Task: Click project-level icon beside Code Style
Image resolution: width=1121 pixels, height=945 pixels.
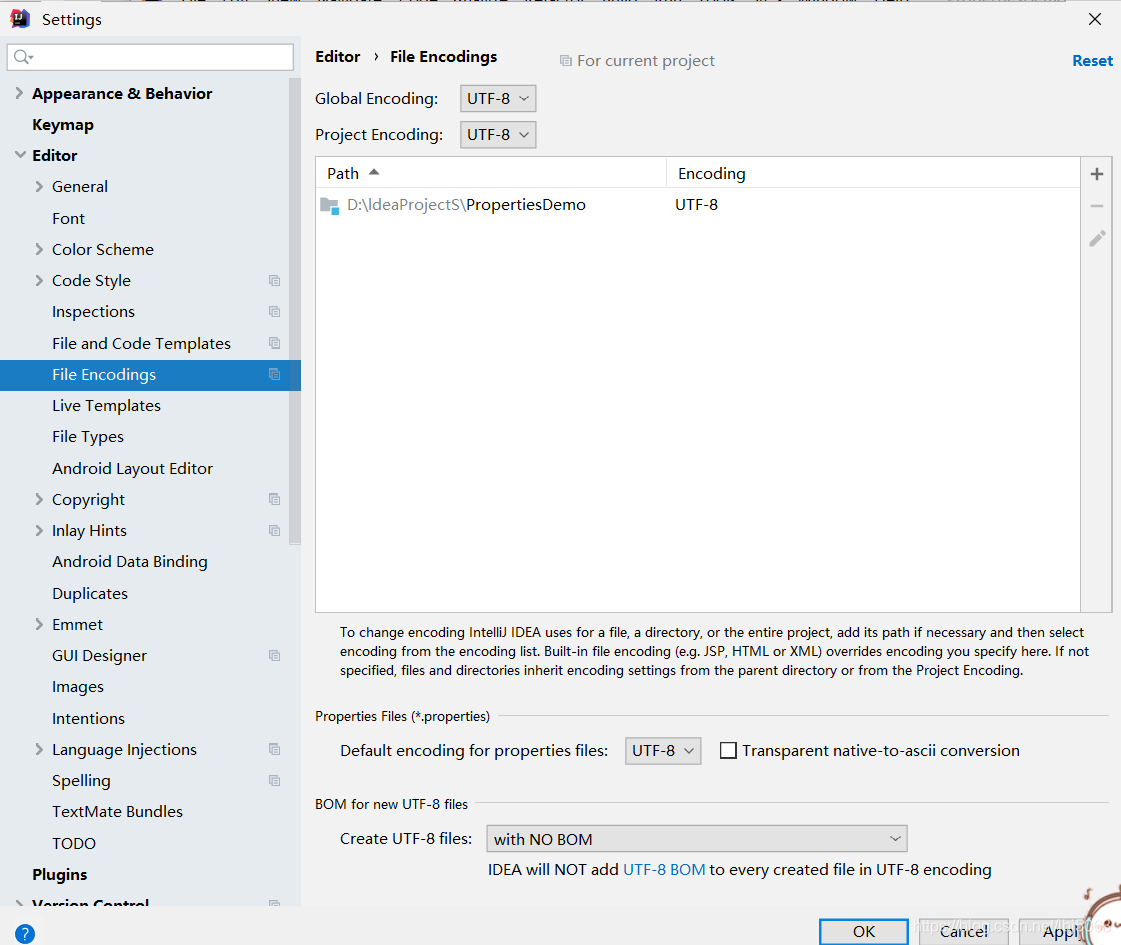Action: (275, 281)
